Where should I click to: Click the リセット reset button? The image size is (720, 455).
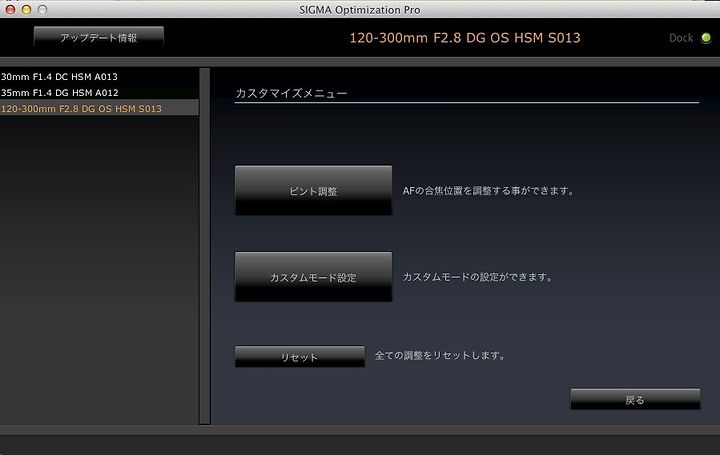click(x=300, y=356)
